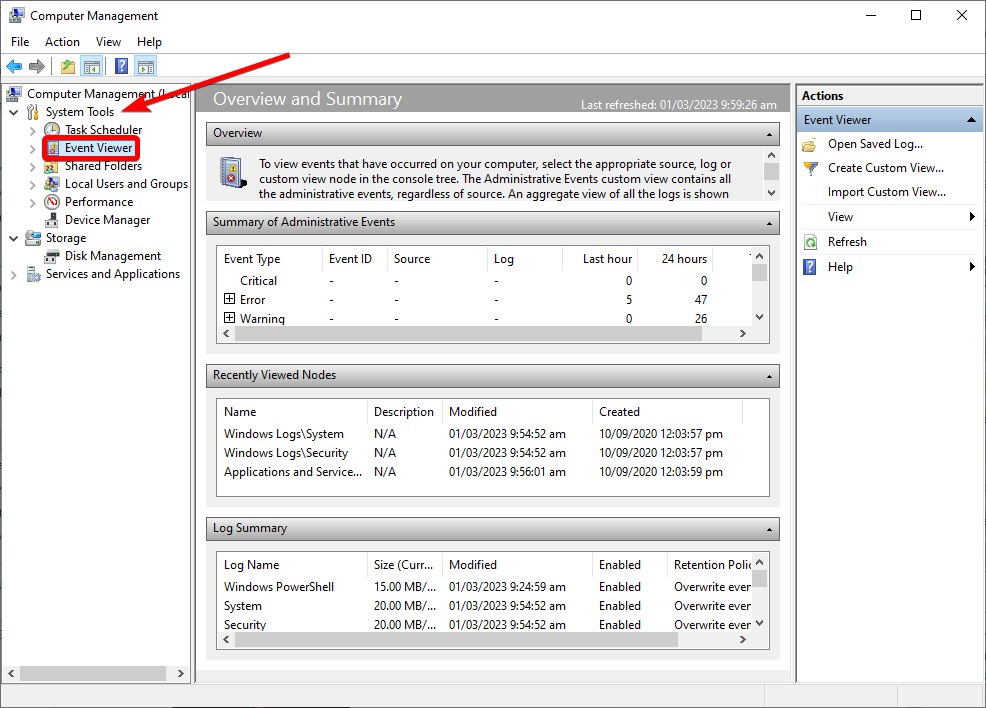Screen dimensions: 986x708
Task: Collapse the System Tools tree node
Action: [14, 113]
